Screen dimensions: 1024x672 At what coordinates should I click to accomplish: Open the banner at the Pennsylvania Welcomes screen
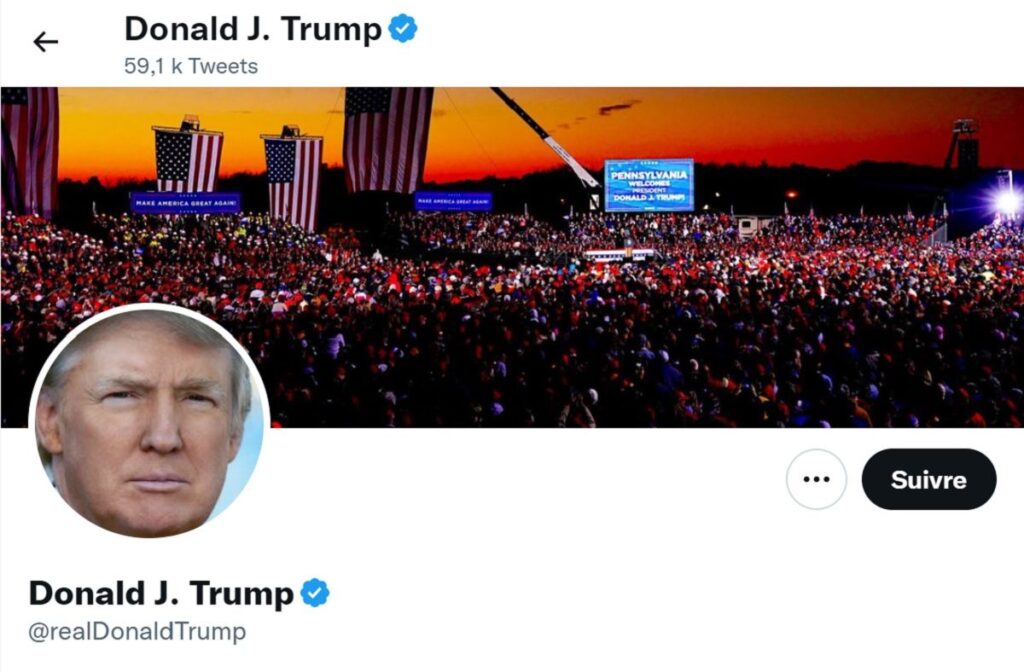[x=648, y=185]
